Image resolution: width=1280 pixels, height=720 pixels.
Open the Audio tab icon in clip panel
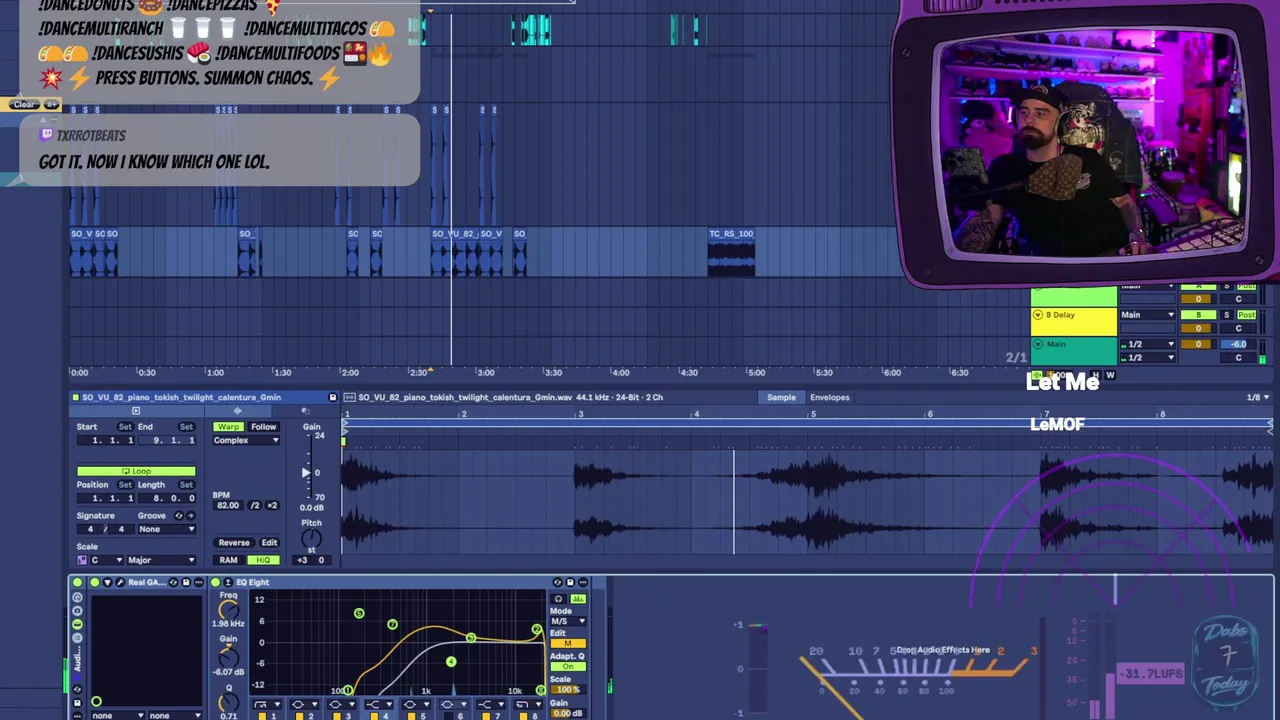237,411
